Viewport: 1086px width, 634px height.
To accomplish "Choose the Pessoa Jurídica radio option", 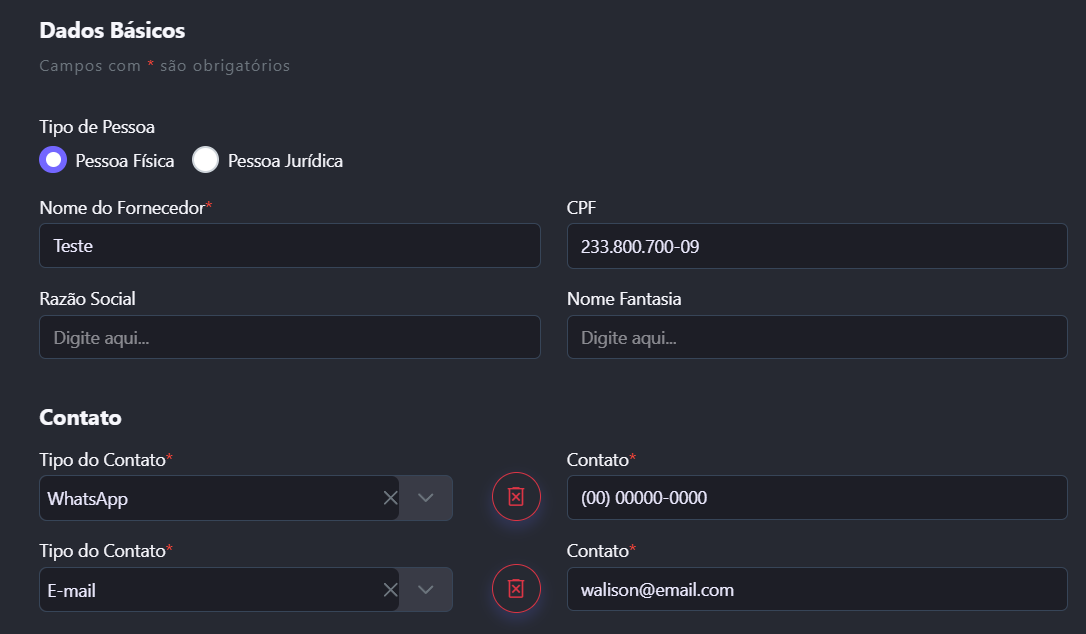I will pyautogui.click(x=206, y=160).
